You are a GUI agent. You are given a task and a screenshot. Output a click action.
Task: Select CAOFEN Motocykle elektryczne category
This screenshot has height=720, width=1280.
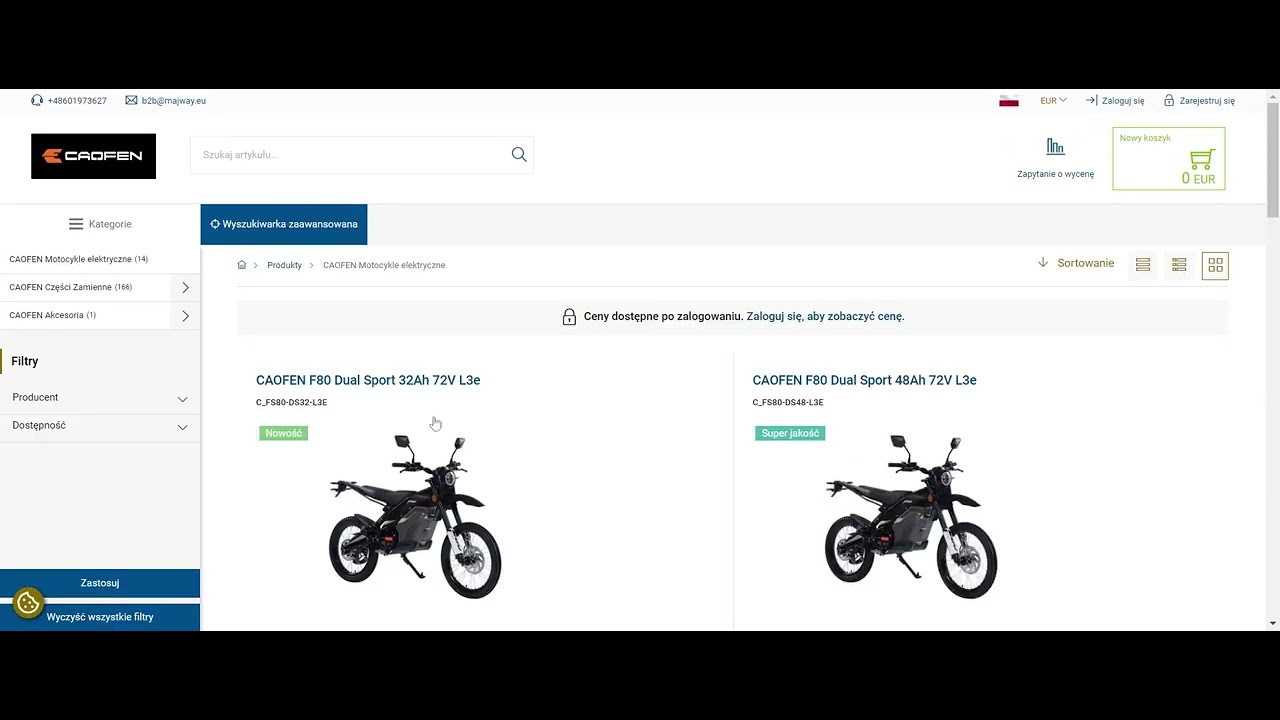tap(78, 259)
